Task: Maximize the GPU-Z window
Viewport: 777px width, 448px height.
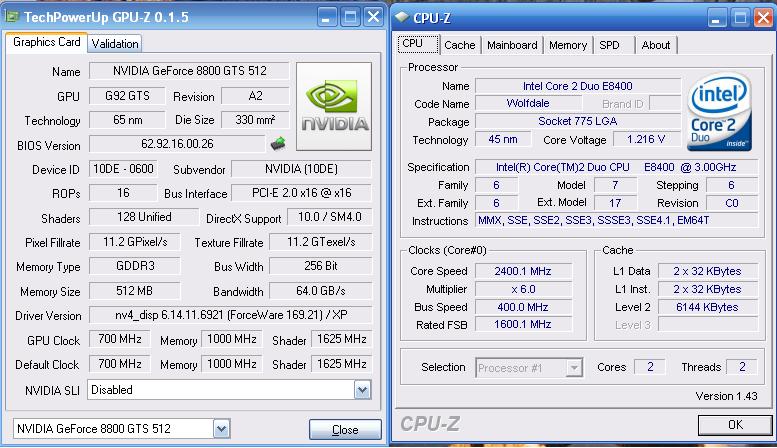Action: [x=350, y=17]
